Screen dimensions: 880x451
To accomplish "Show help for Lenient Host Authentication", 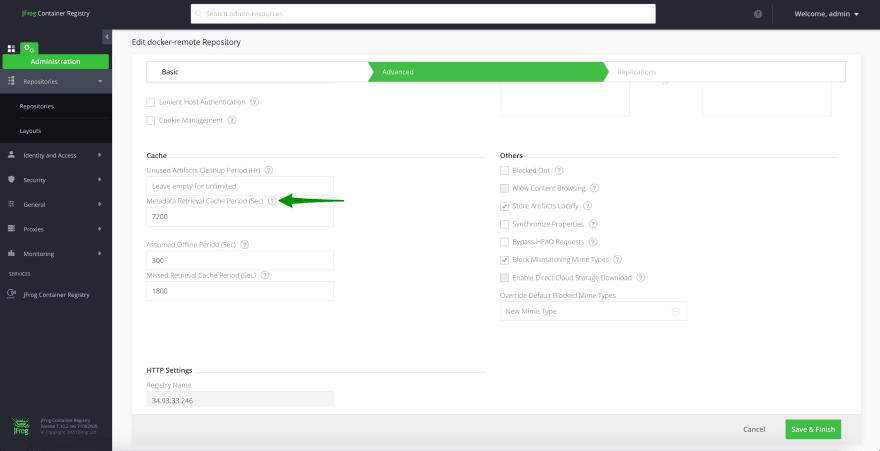I will point(254,102).
